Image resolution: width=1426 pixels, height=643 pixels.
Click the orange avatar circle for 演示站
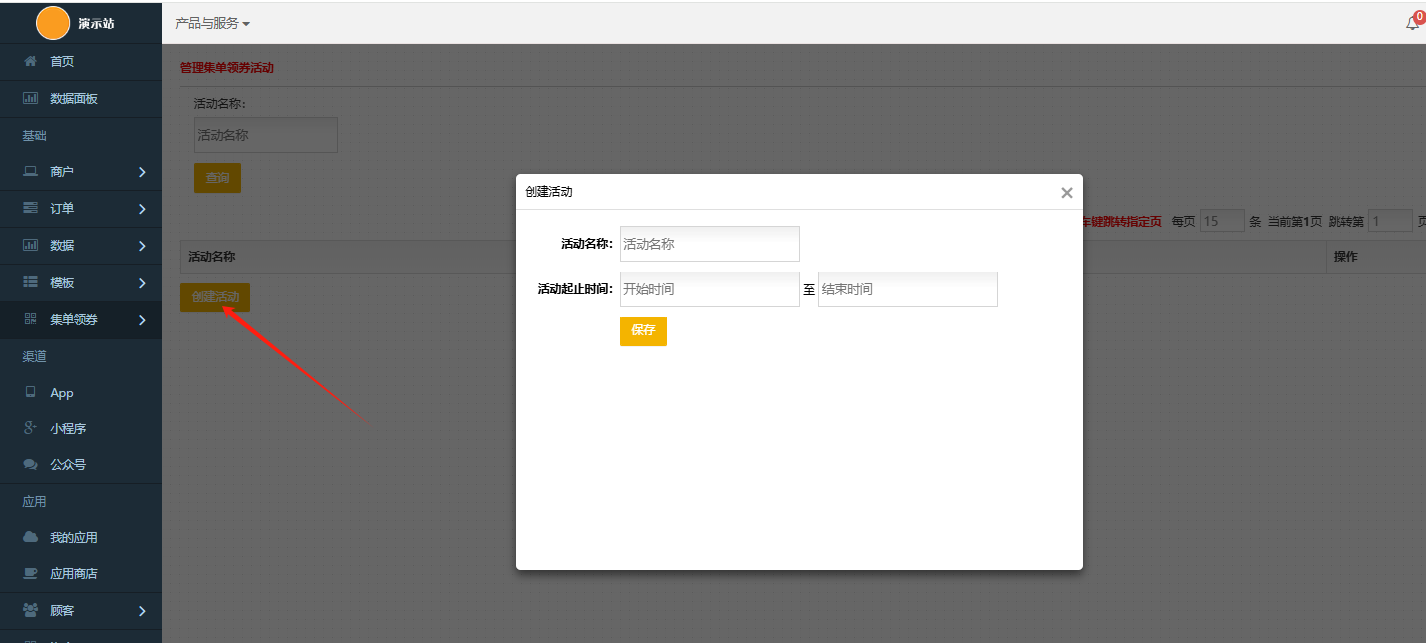[x=53, y=23]
